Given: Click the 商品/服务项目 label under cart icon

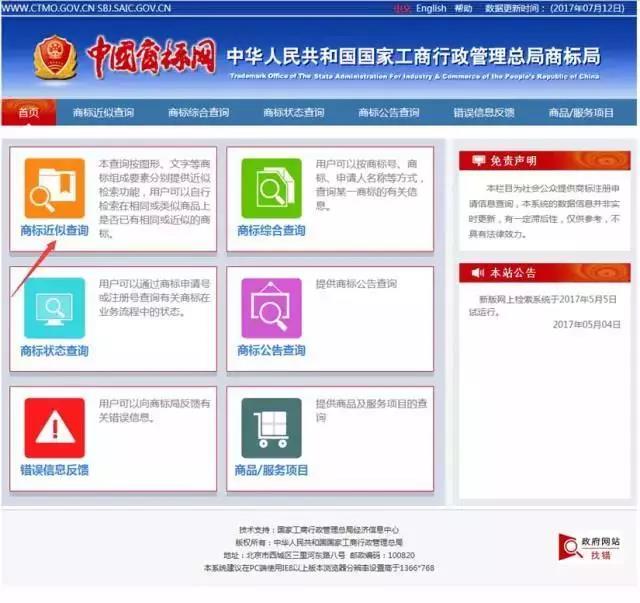Looking at the screenshot, I should click(x=271, y=470).
